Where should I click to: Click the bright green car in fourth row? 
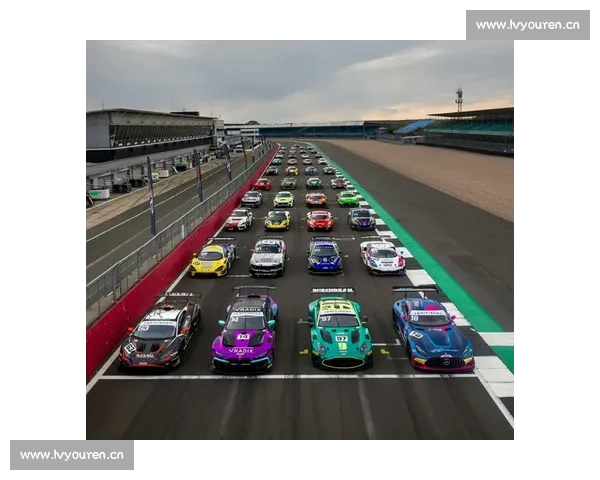[x=347, y=198]
